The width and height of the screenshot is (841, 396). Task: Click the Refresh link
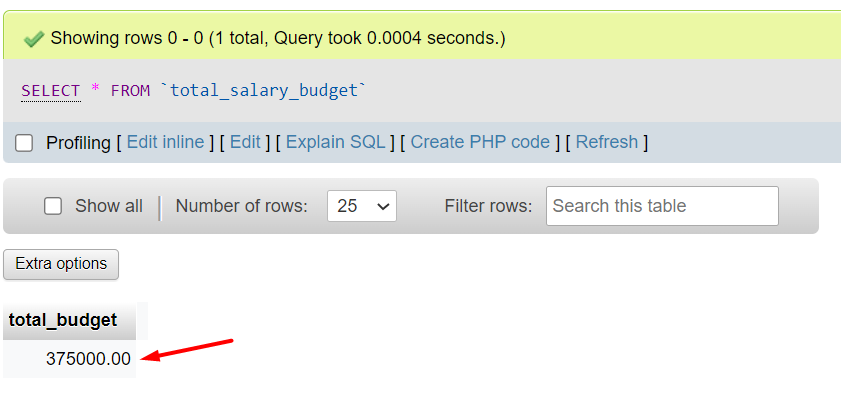607,142
